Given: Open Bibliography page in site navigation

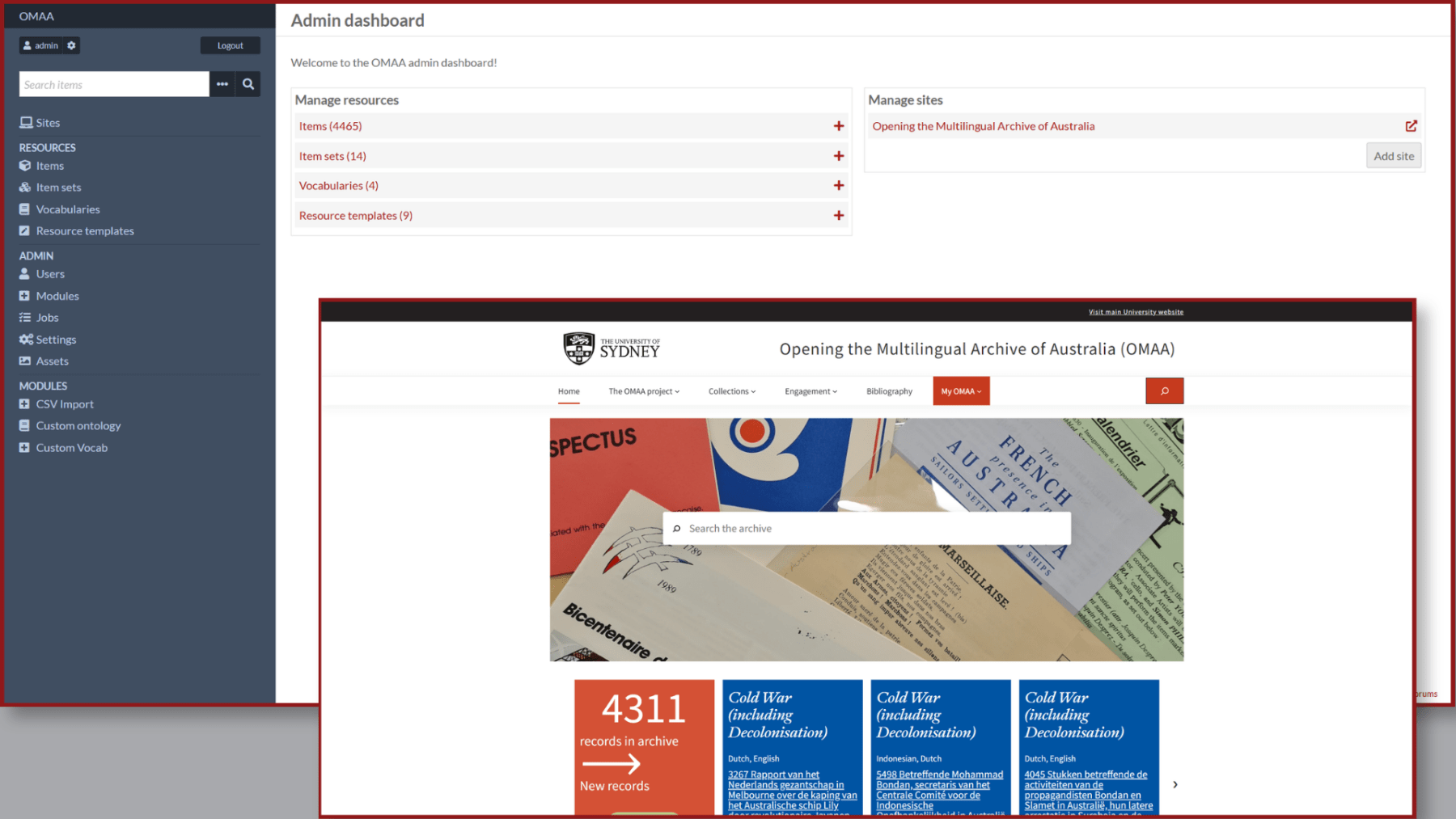Looking at the screenshot, I should point(889,391).
